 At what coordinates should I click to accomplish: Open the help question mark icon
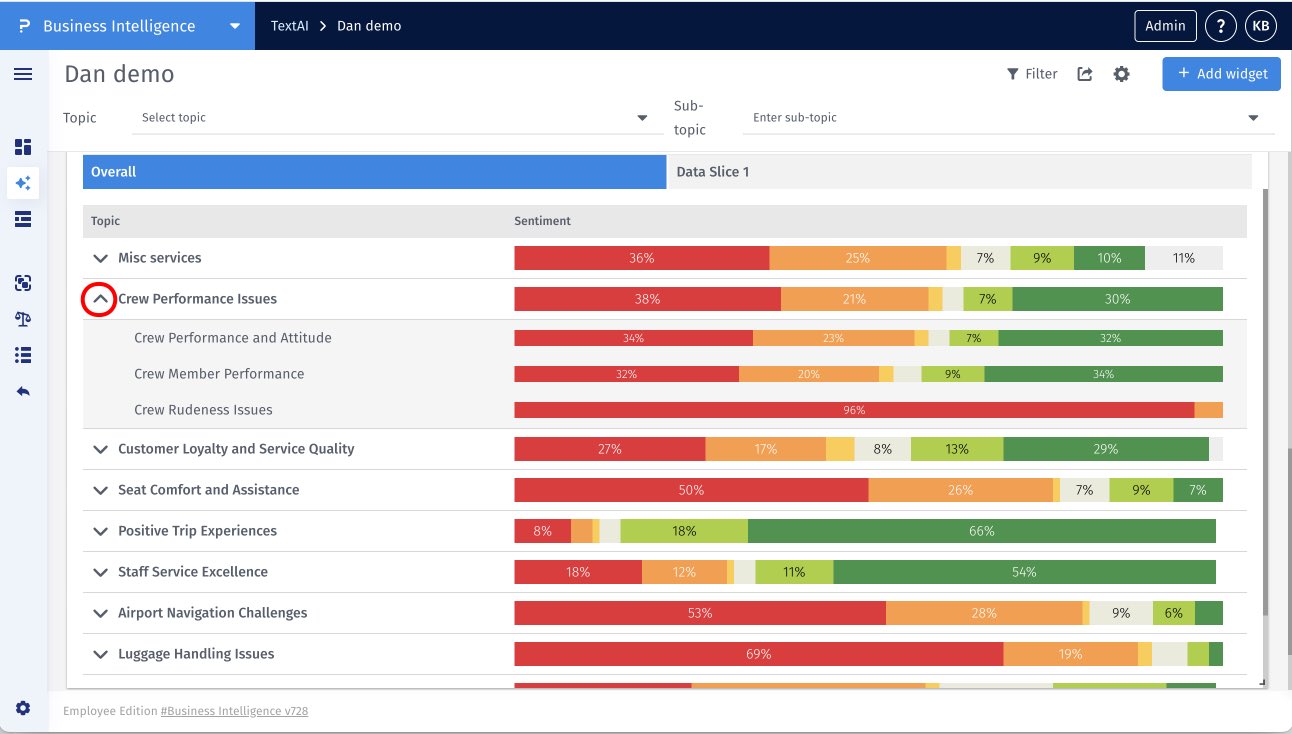point(1220,26)
